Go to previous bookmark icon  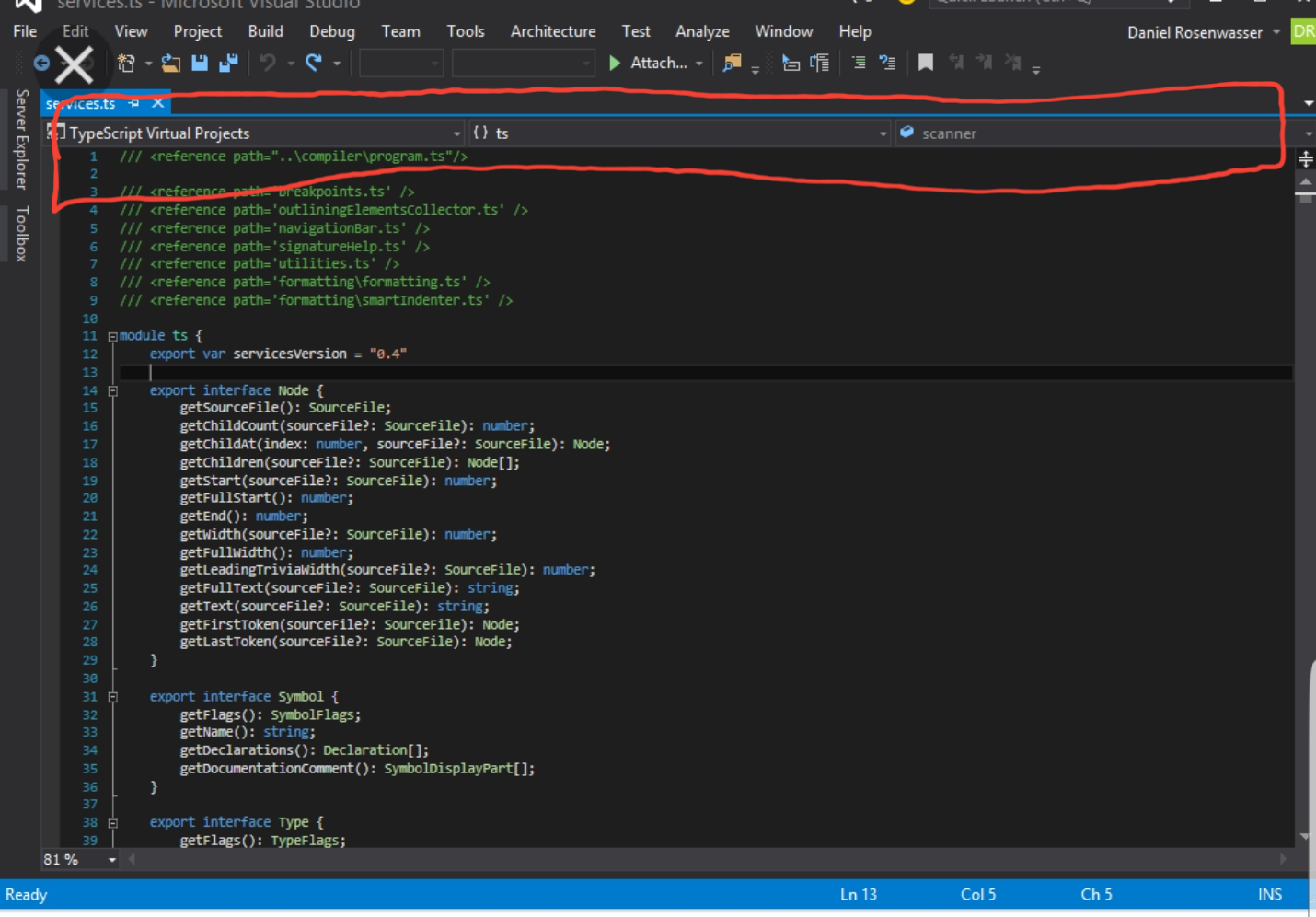tap(957, 63)
